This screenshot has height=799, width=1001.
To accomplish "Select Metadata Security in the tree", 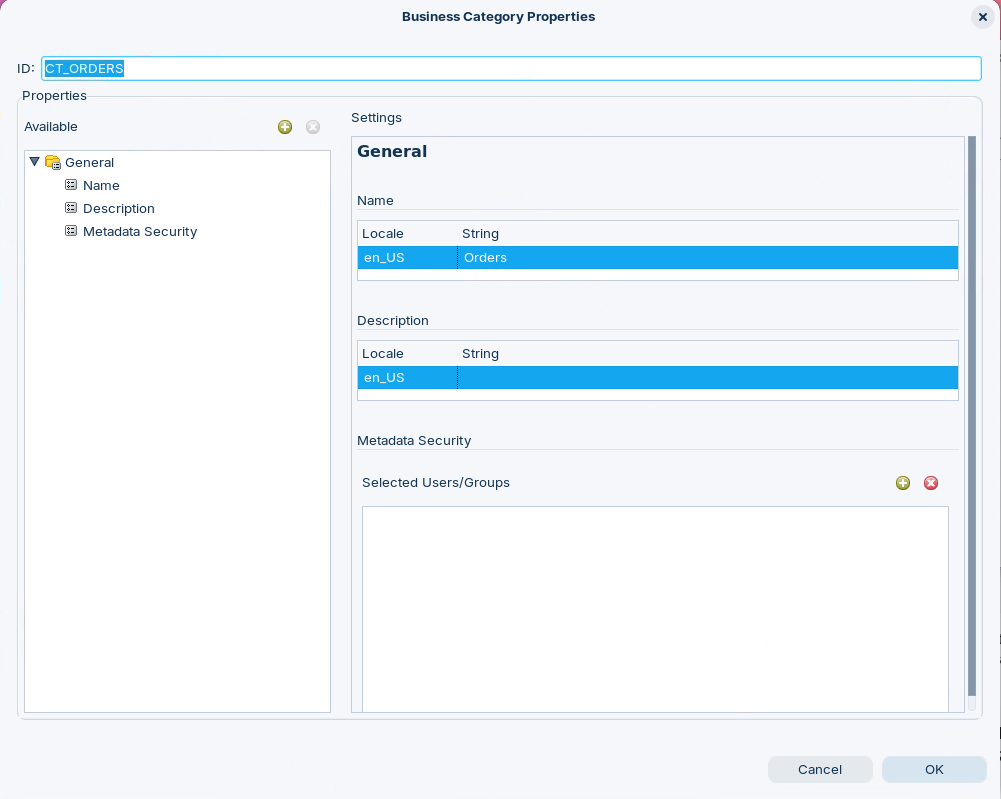I will point(140,231).
